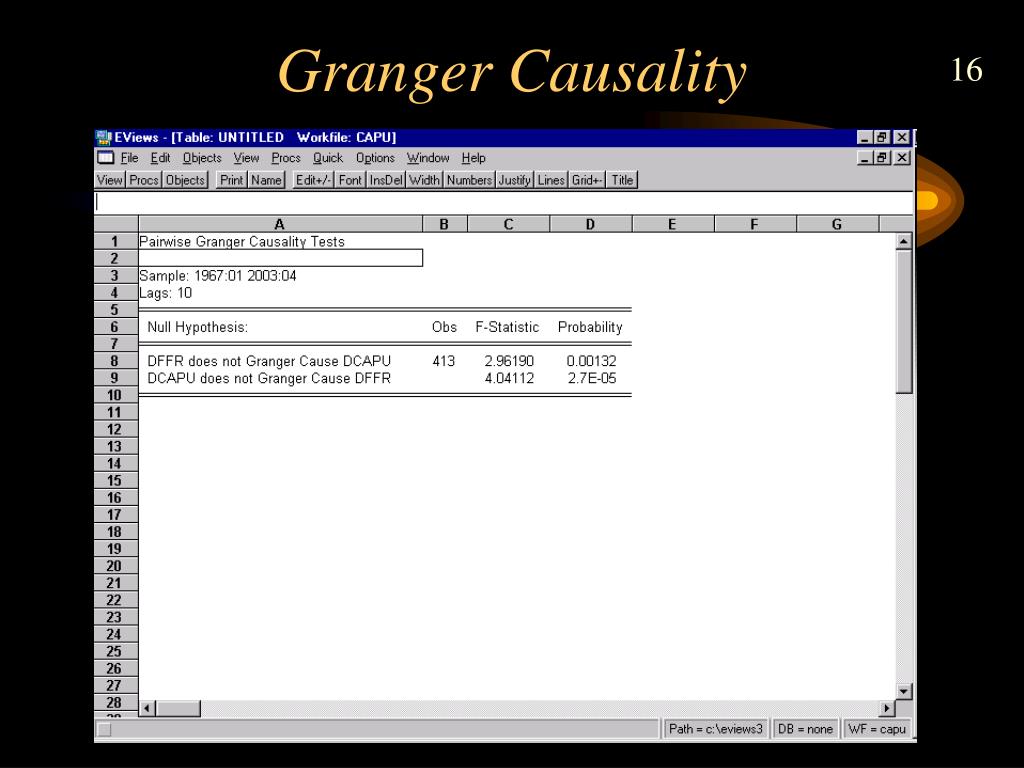Click the 2.7E-05 probability cell
This screenshot has height=768, width=1024.
click(x=592, y=378)
